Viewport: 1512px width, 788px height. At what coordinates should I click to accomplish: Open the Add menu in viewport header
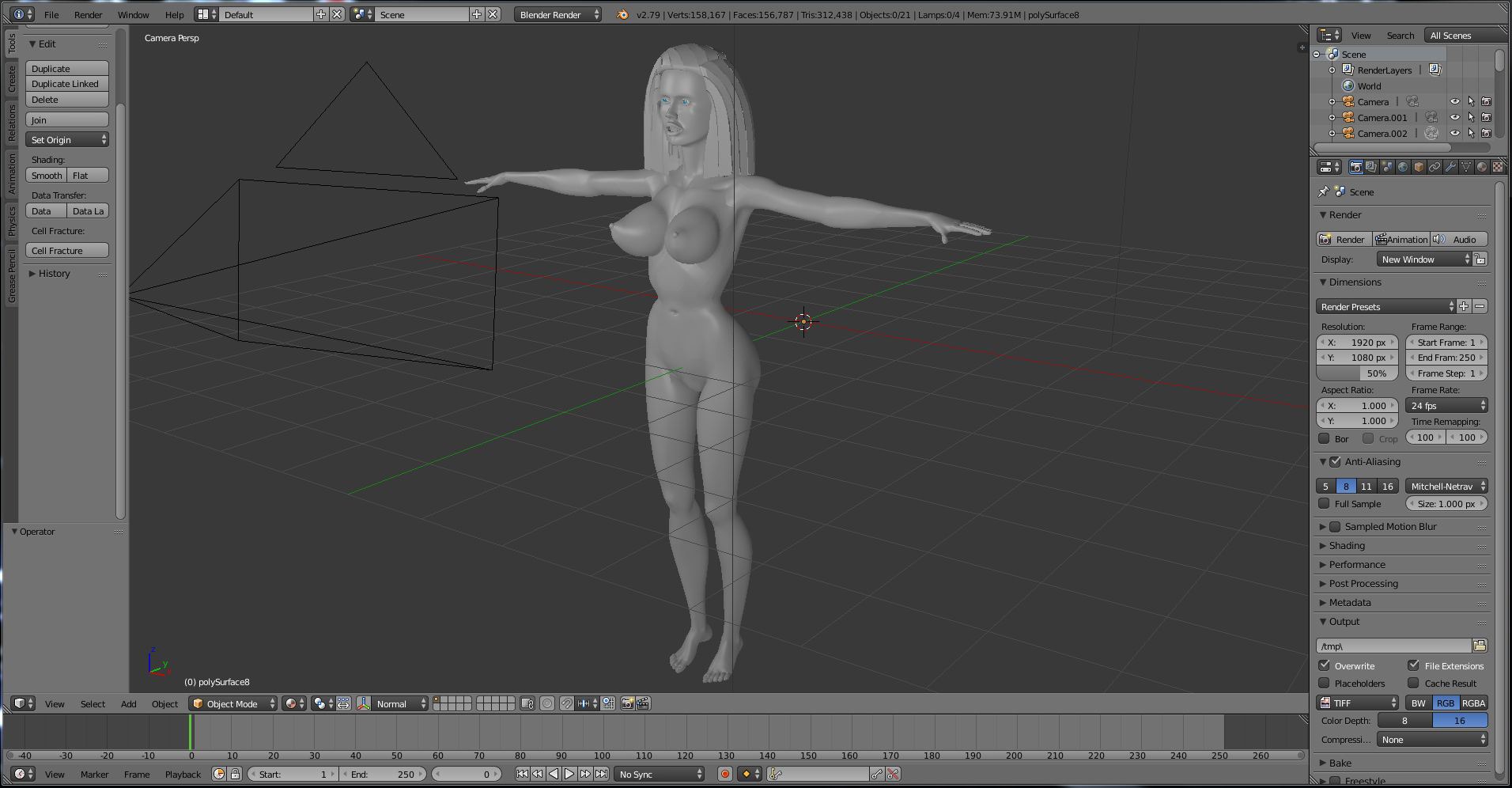point(128,703)
